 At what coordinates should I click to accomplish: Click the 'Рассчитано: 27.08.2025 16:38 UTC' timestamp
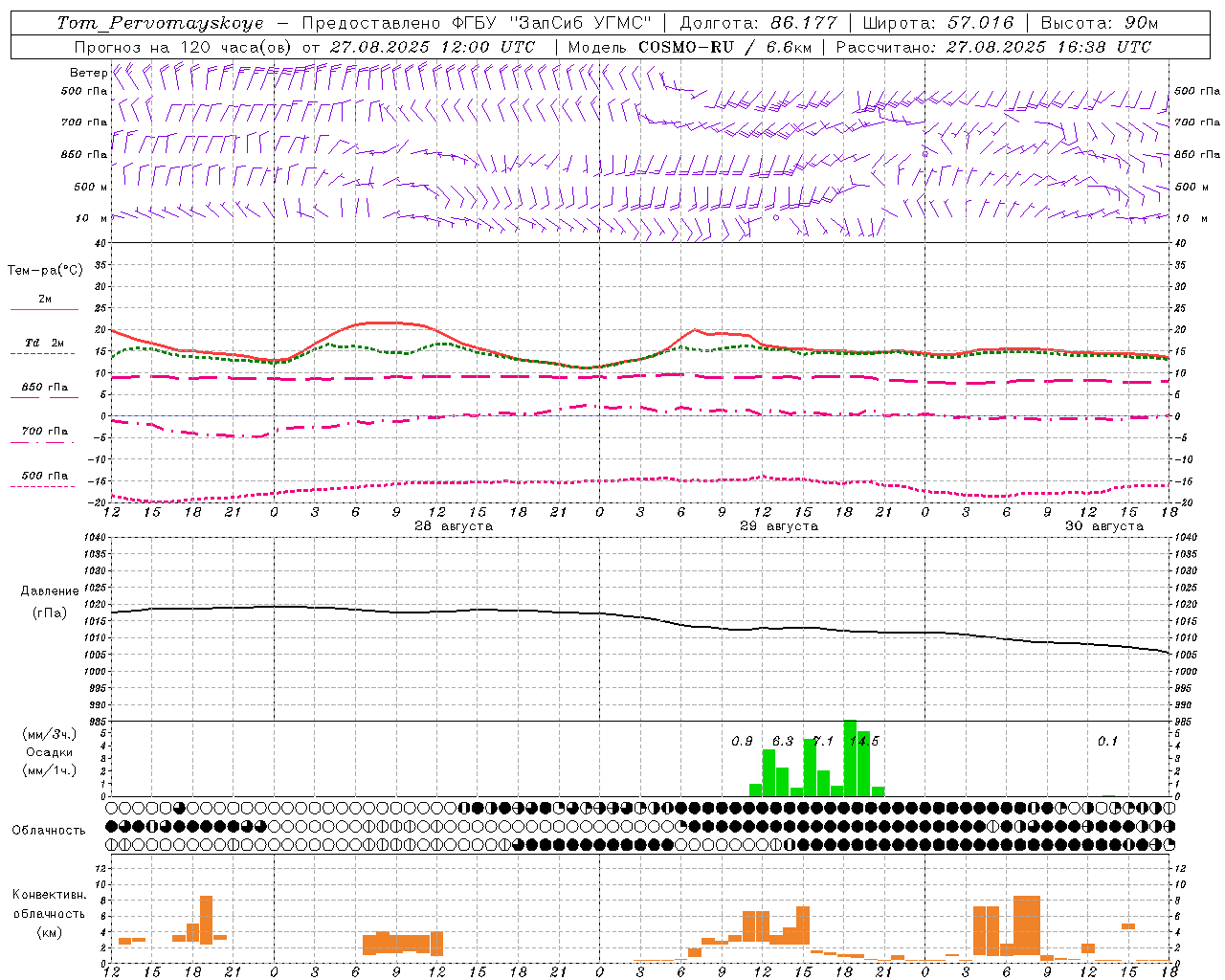[x=993, y=47]
